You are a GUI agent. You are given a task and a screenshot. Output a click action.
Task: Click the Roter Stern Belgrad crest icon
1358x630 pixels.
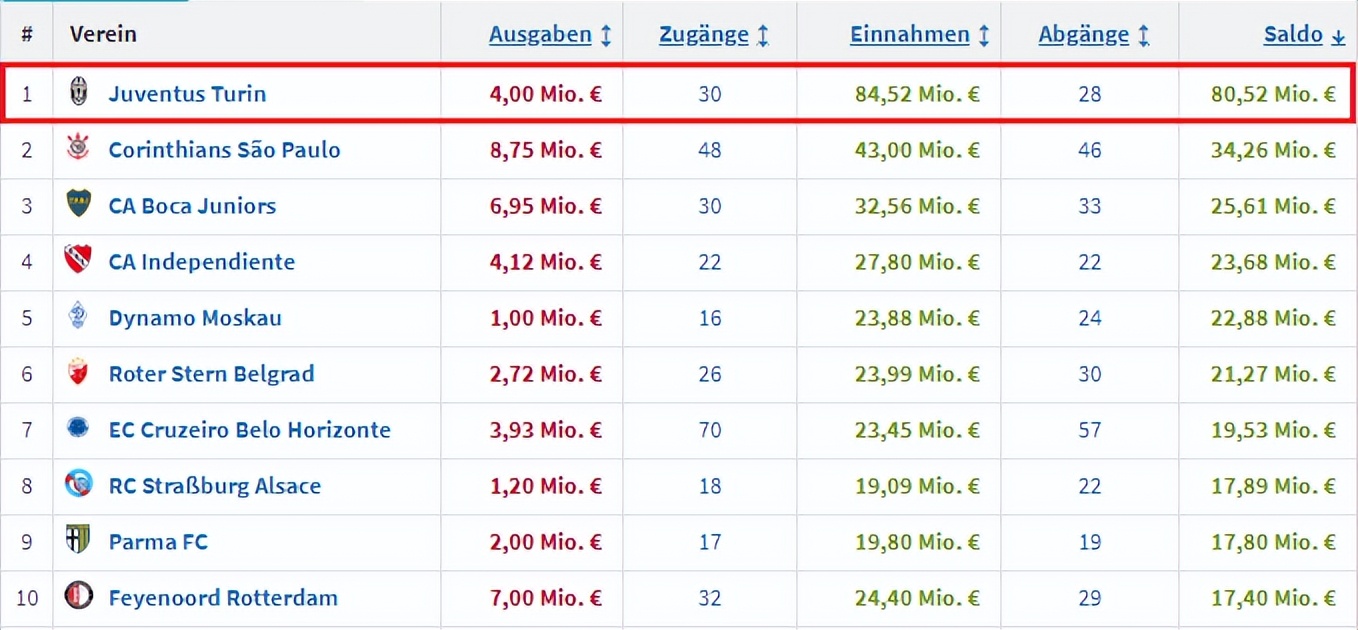[x=78, y=373]
